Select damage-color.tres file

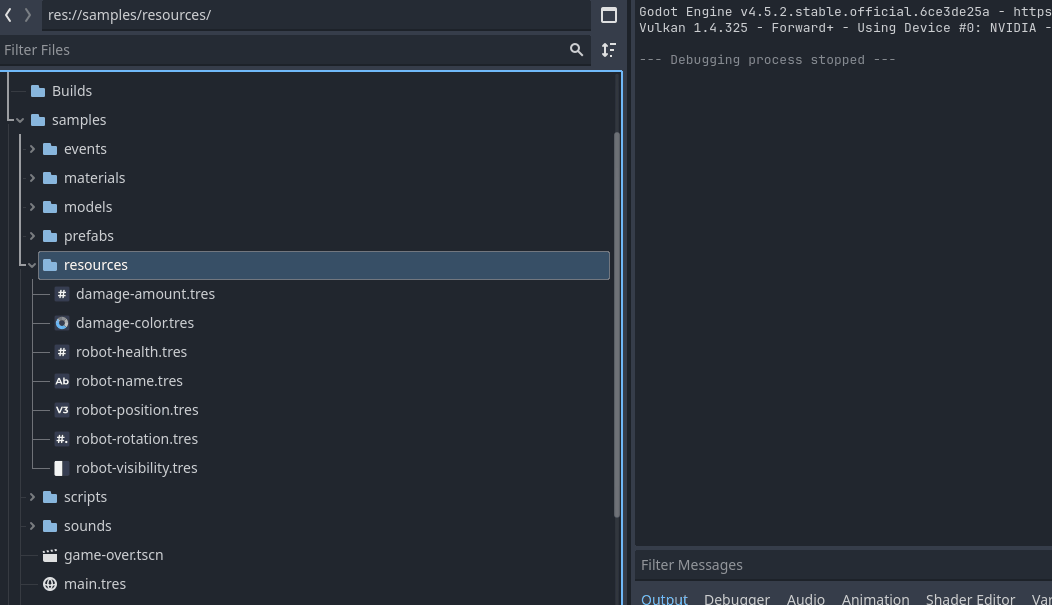point(135,323)
